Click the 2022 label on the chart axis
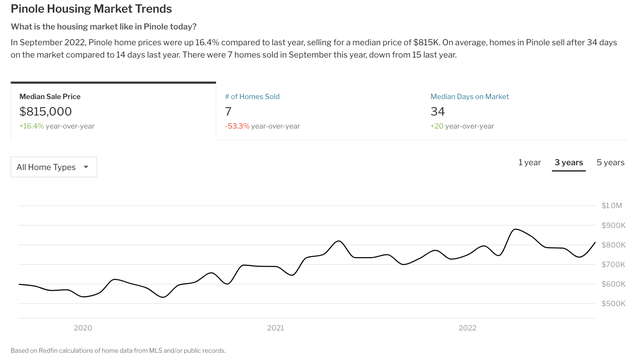640x360 pixels. click(467, 328)
